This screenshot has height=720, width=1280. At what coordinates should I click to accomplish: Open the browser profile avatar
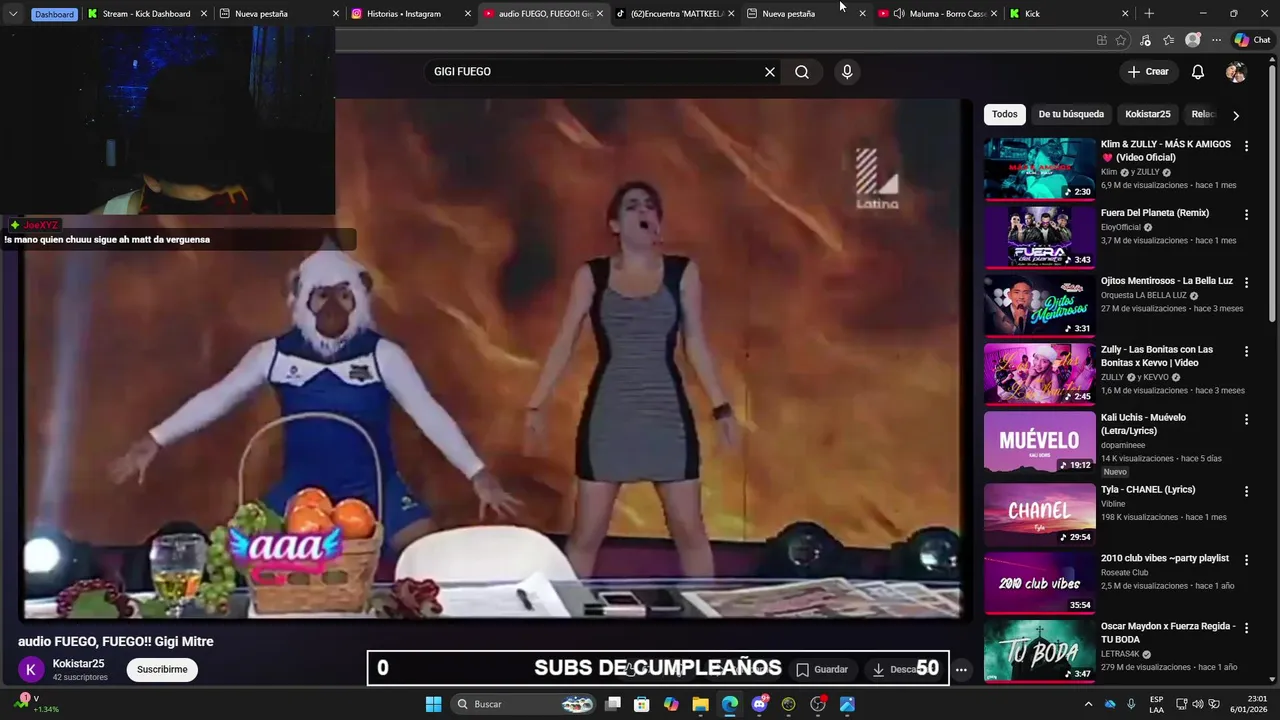(x=1192, y=40)
